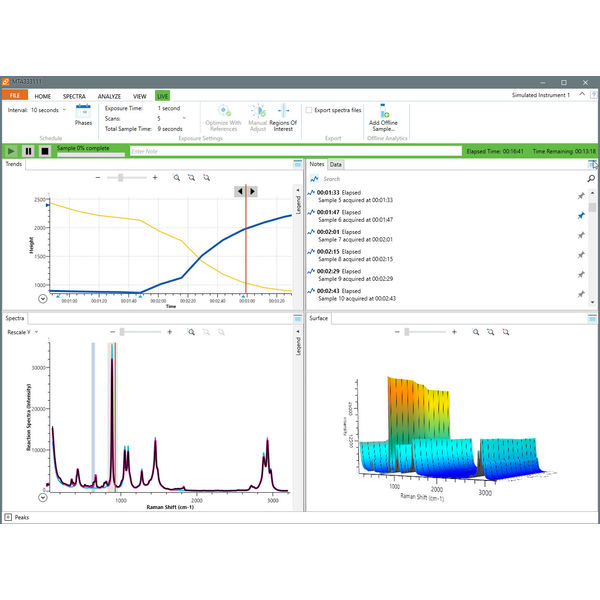The height and width of the screenshot is (600, 600).
Task: Switch to the Data tab
Action: click(x=336, y=164)
